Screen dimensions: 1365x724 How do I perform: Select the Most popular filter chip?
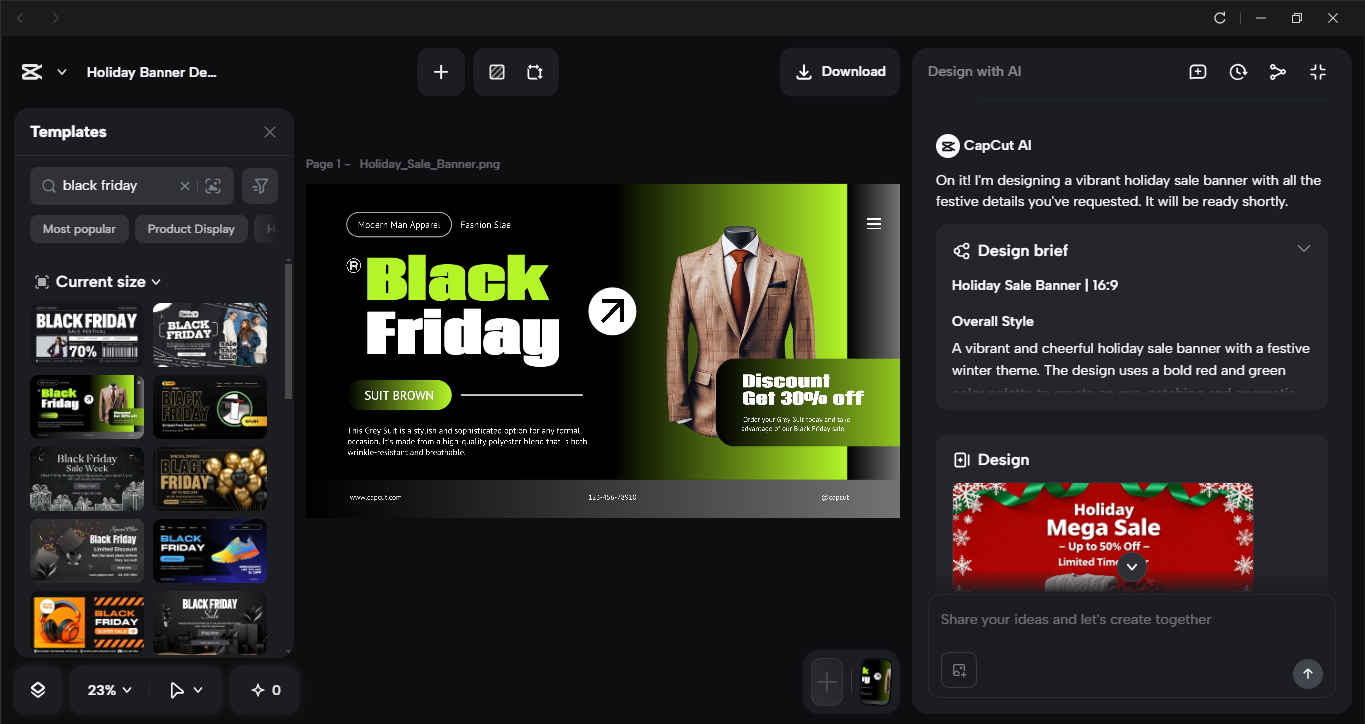click(78, 229)
